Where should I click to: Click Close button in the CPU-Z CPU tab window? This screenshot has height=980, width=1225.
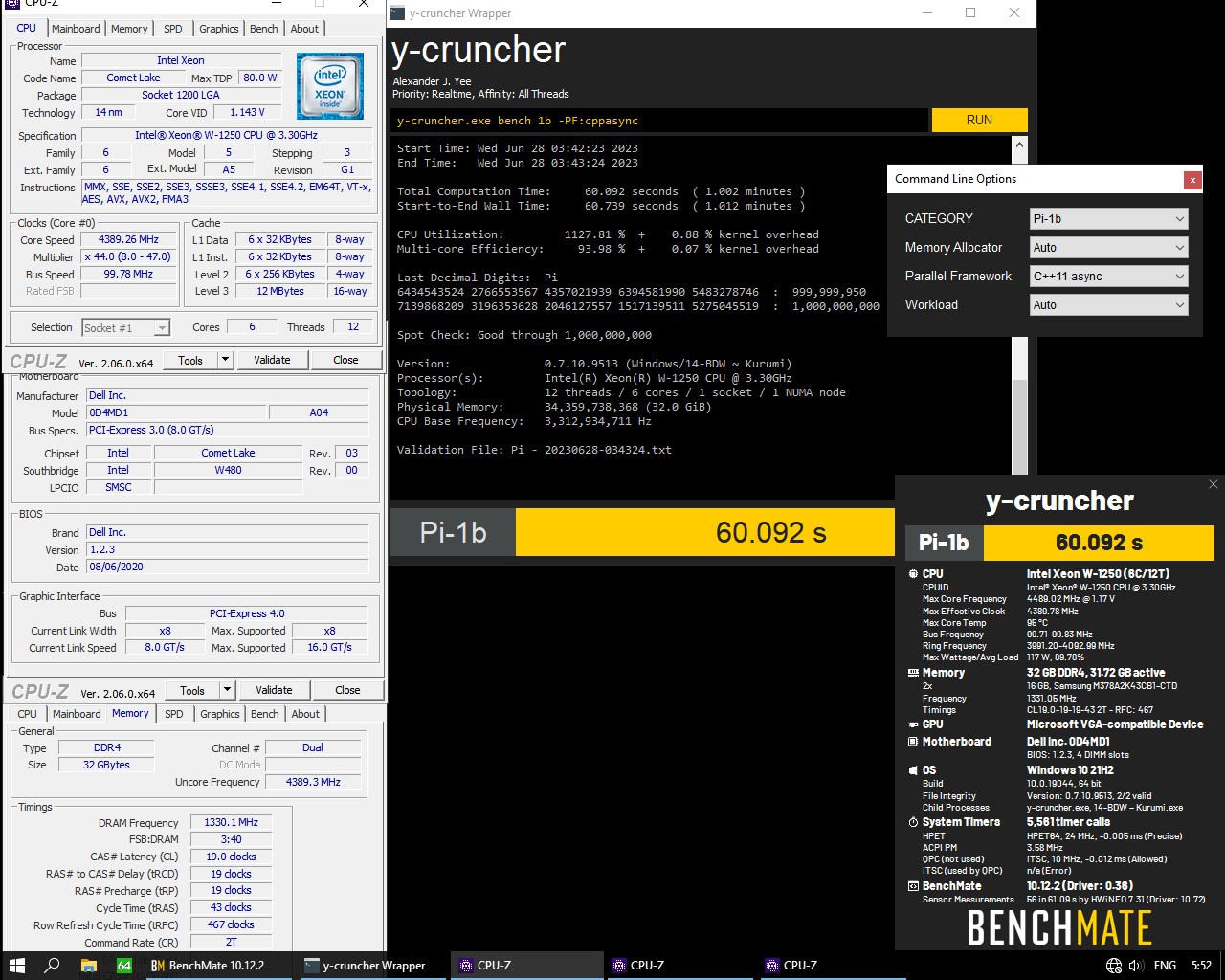[345, 360]
